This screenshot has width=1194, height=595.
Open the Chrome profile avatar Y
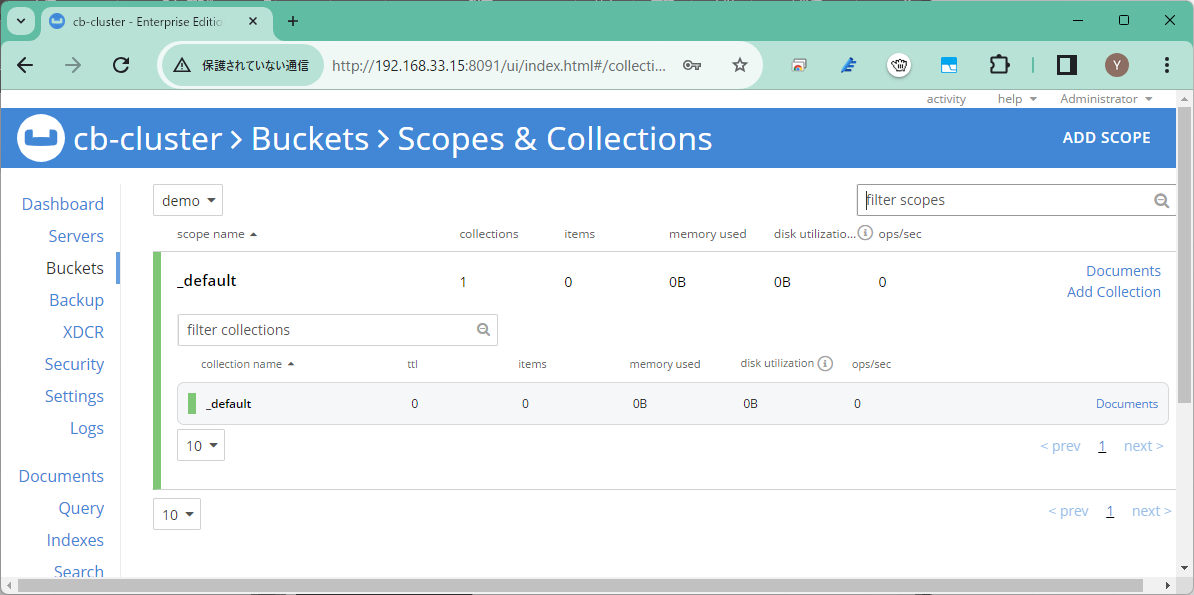1117,66
